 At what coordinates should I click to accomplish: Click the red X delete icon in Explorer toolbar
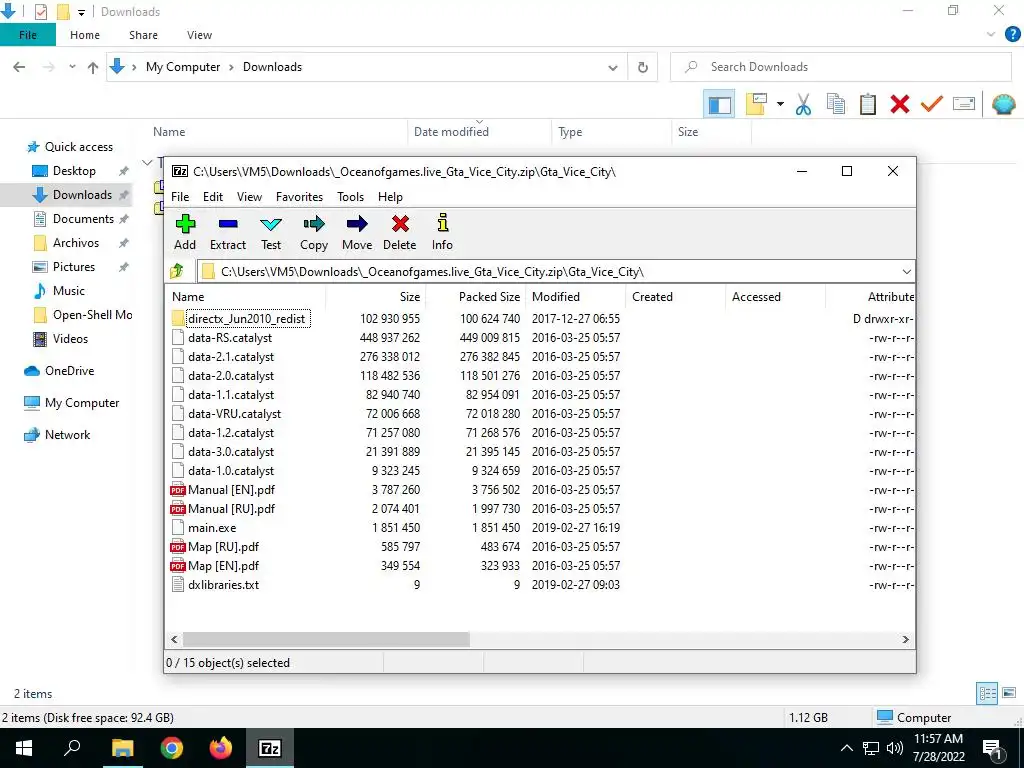(x=899, y=104)
